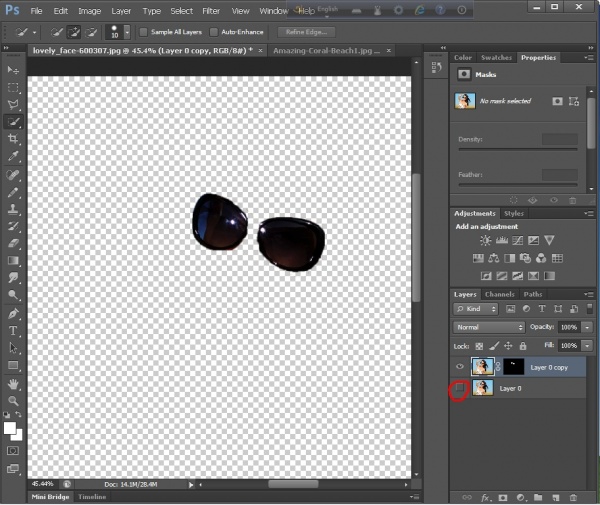Enable the Auto-Enhance checkbox
Image resolution: width=600 pixels, height=505 pixels.
[x=214, y=32]
